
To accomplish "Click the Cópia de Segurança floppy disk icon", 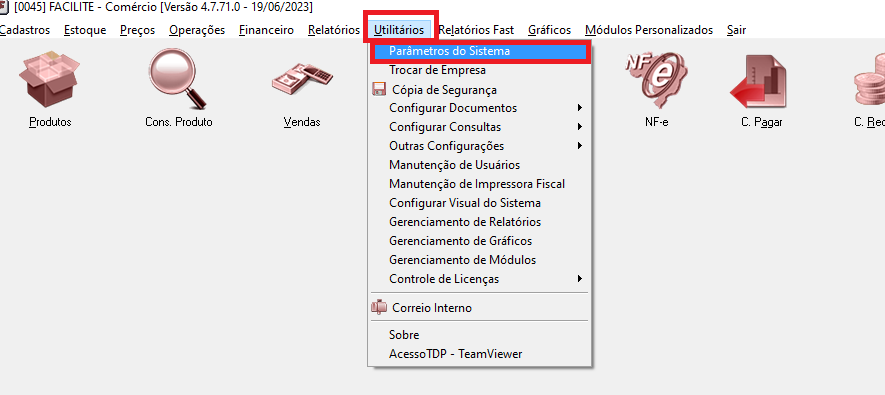I will click(379, 89).
